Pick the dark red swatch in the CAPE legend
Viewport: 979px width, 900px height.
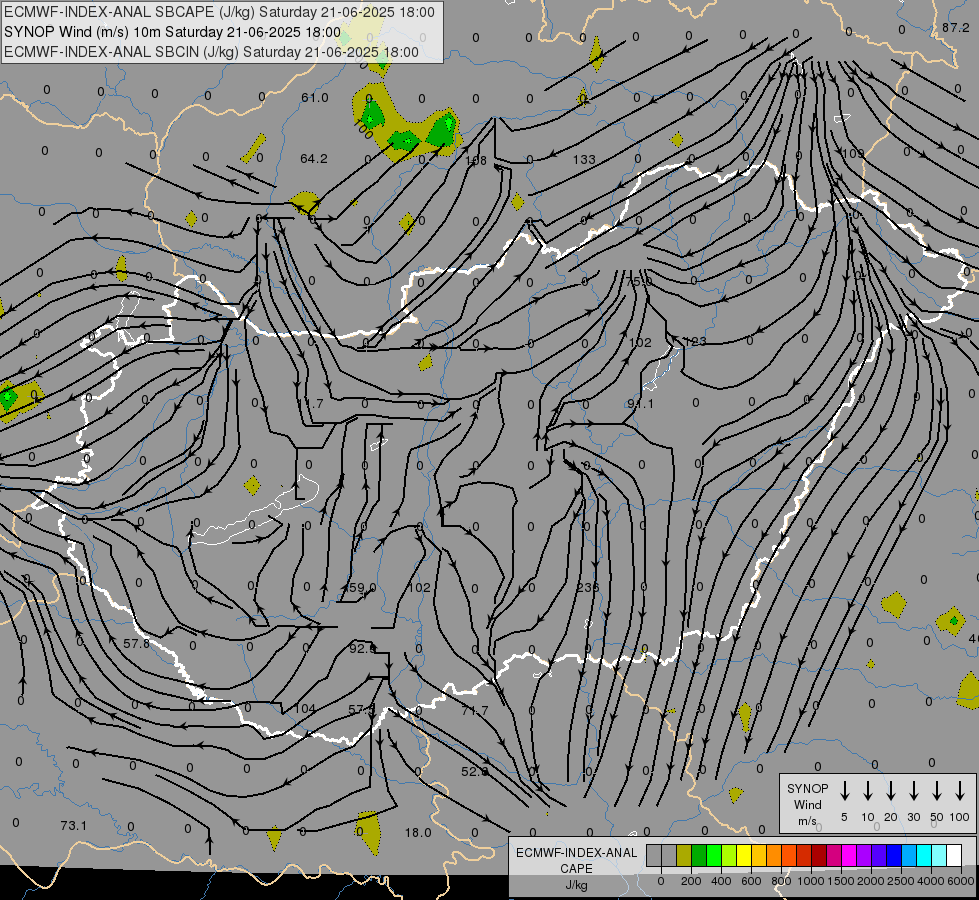[819, 855]
